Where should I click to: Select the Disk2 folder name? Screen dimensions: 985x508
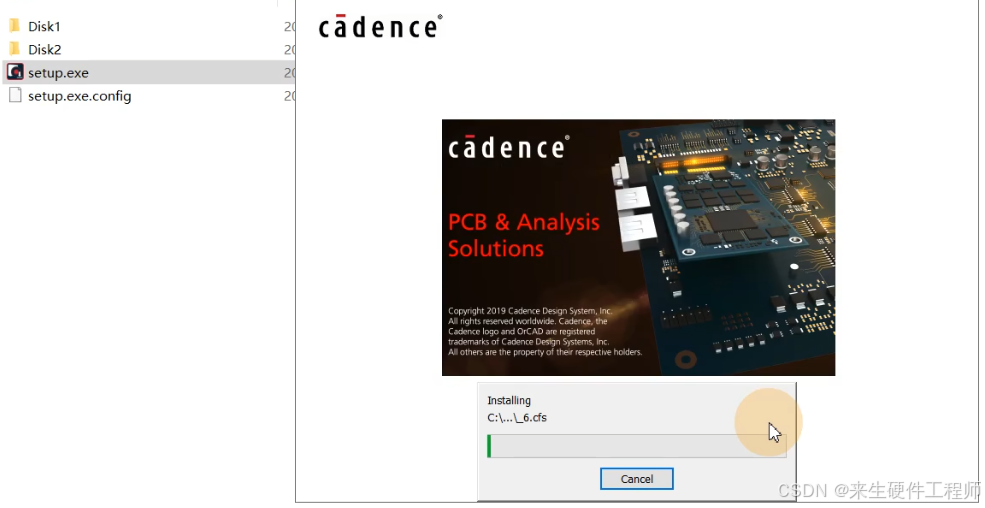coord(45,50)
